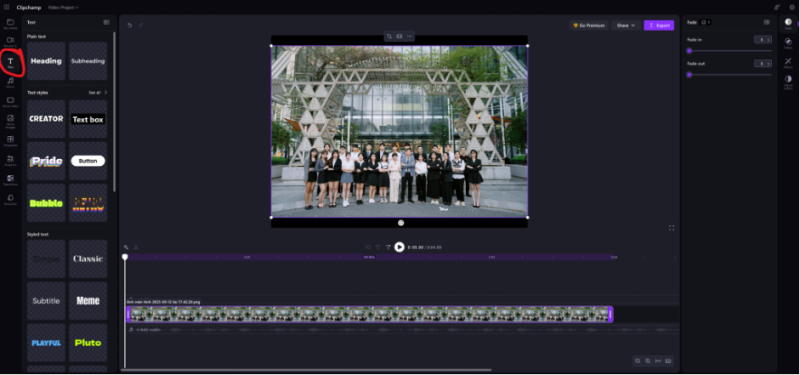
Task: Select the Text tool in sidebar
Action: click(x=10, y=63)
